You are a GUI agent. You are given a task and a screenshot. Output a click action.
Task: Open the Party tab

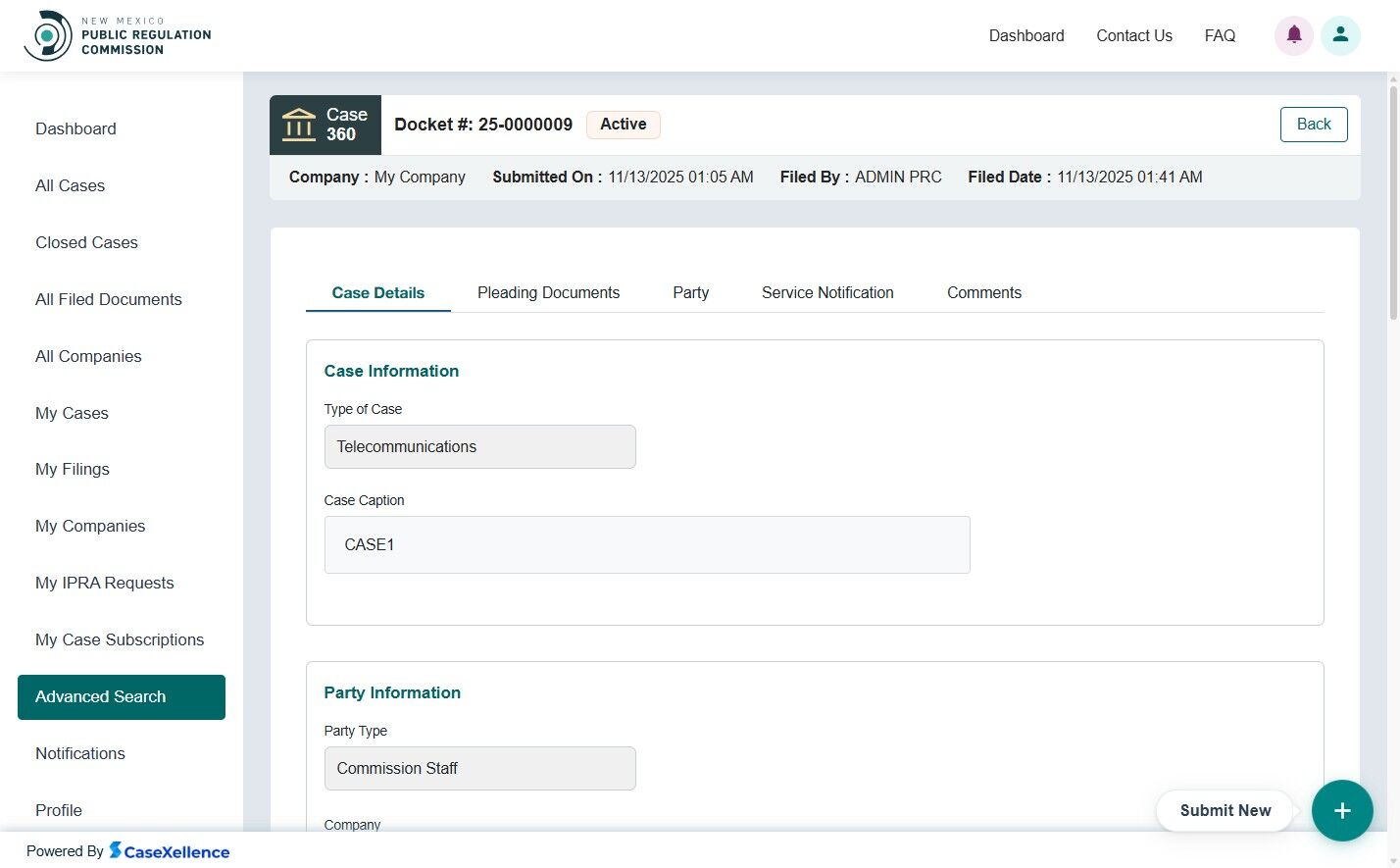691,292
